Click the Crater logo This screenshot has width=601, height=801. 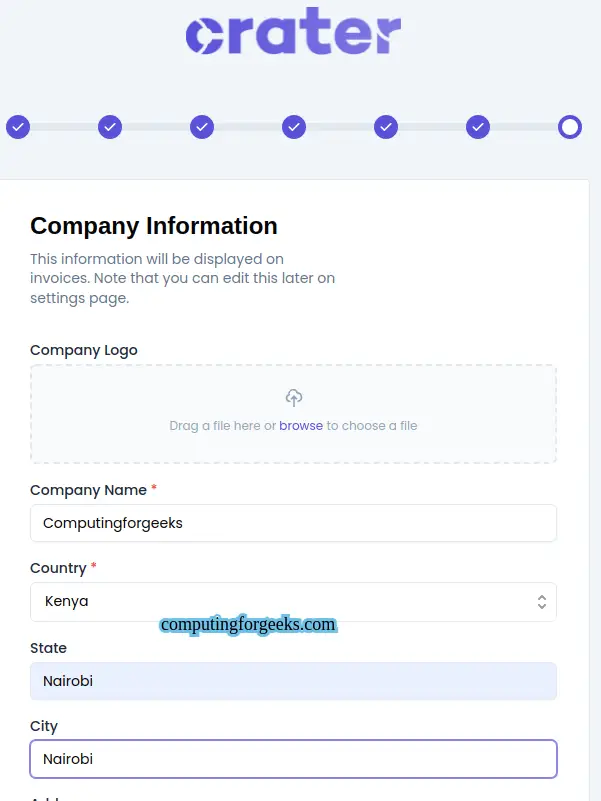(293, 35)
